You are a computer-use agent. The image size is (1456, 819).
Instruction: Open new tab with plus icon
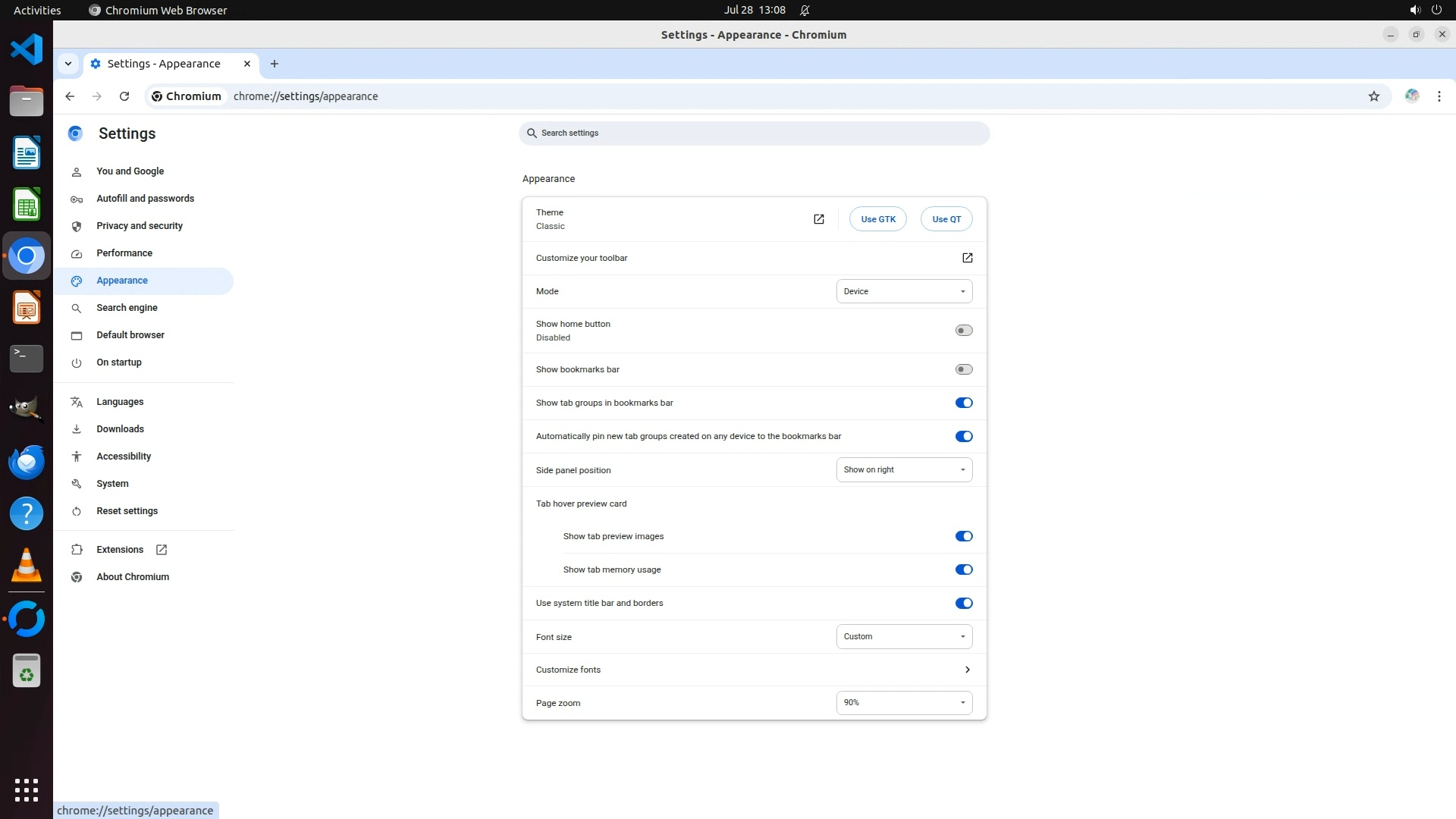275,64
